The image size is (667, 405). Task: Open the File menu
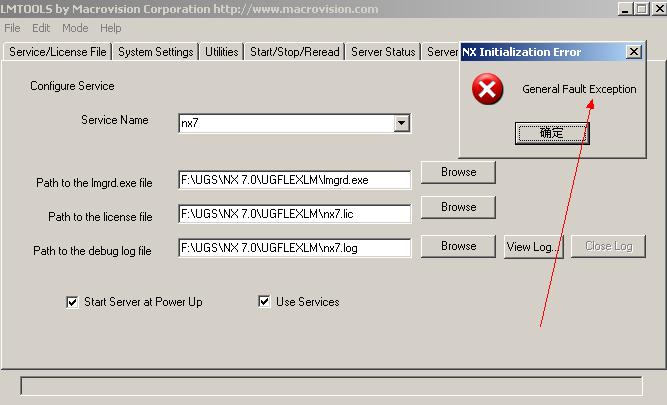tap(12, 28)
